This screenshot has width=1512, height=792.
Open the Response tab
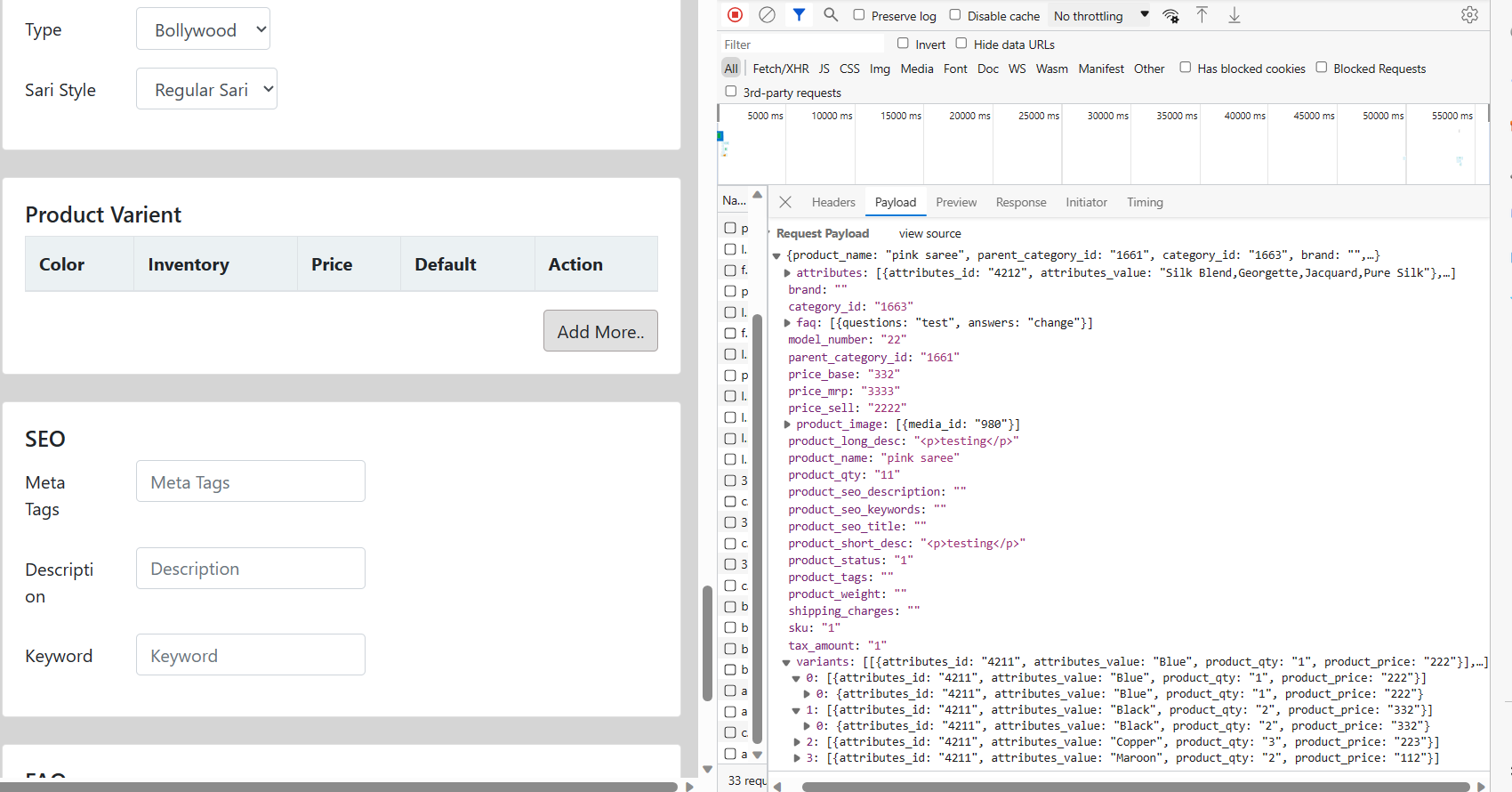pos(1021,202)
